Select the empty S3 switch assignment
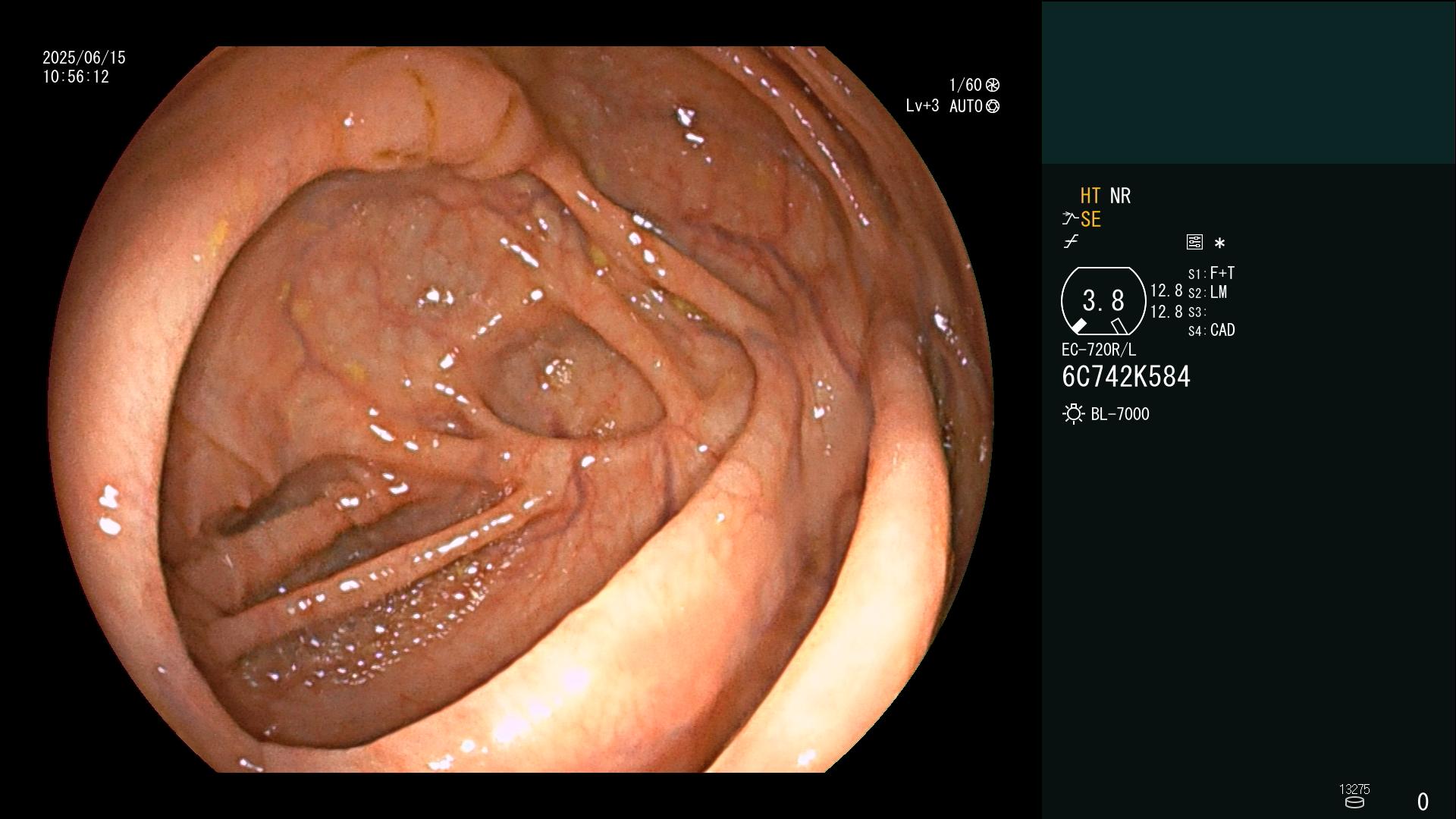 (x=1197, y=312)
